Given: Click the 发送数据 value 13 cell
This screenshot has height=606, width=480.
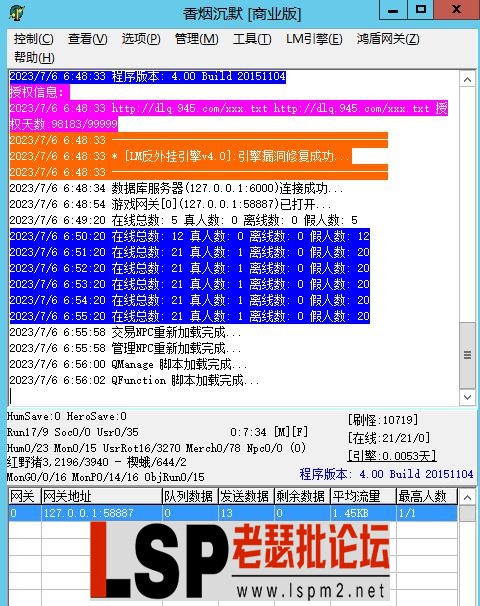Looking at the screenshot, I should tap(247, 513).
